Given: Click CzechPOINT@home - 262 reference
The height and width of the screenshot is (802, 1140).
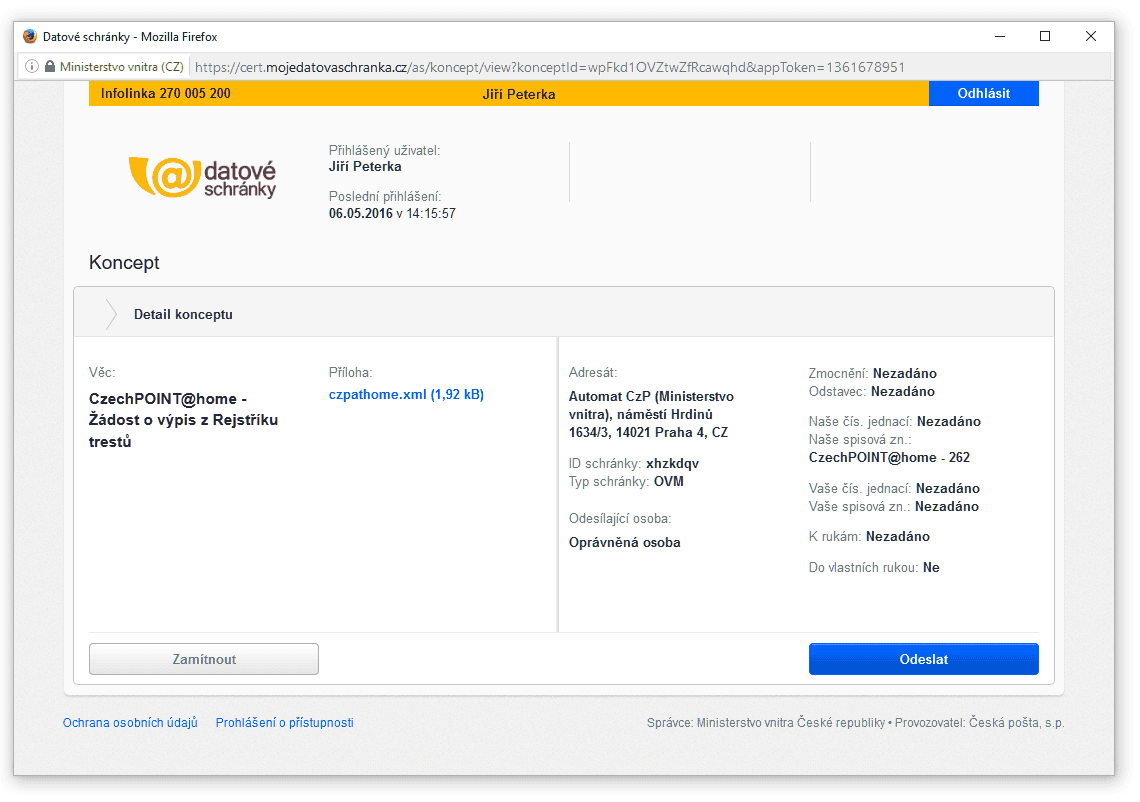Looking at the screenshot, I should 889,458.
